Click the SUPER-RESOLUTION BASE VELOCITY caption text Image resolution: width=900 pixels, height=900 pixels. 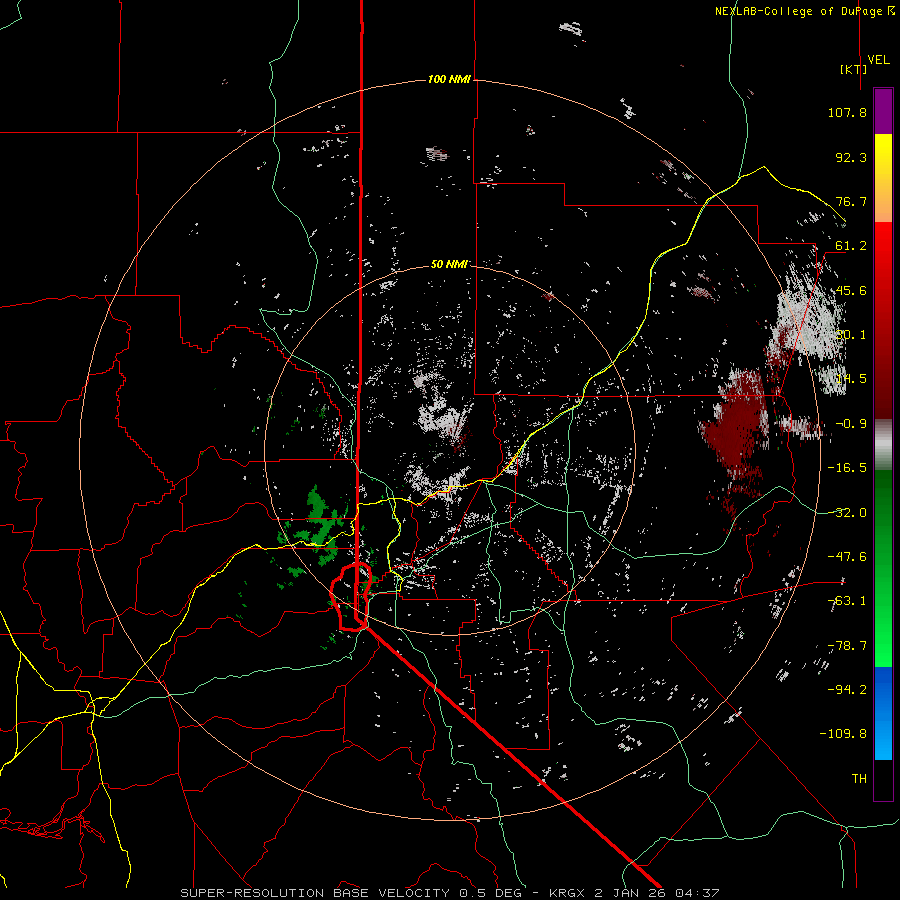(316, 893)
